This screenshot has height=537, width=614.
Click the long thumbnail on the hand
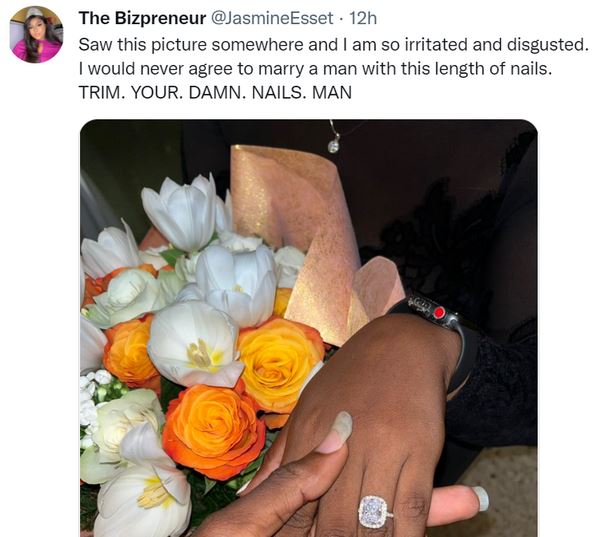tap(341, 427)
